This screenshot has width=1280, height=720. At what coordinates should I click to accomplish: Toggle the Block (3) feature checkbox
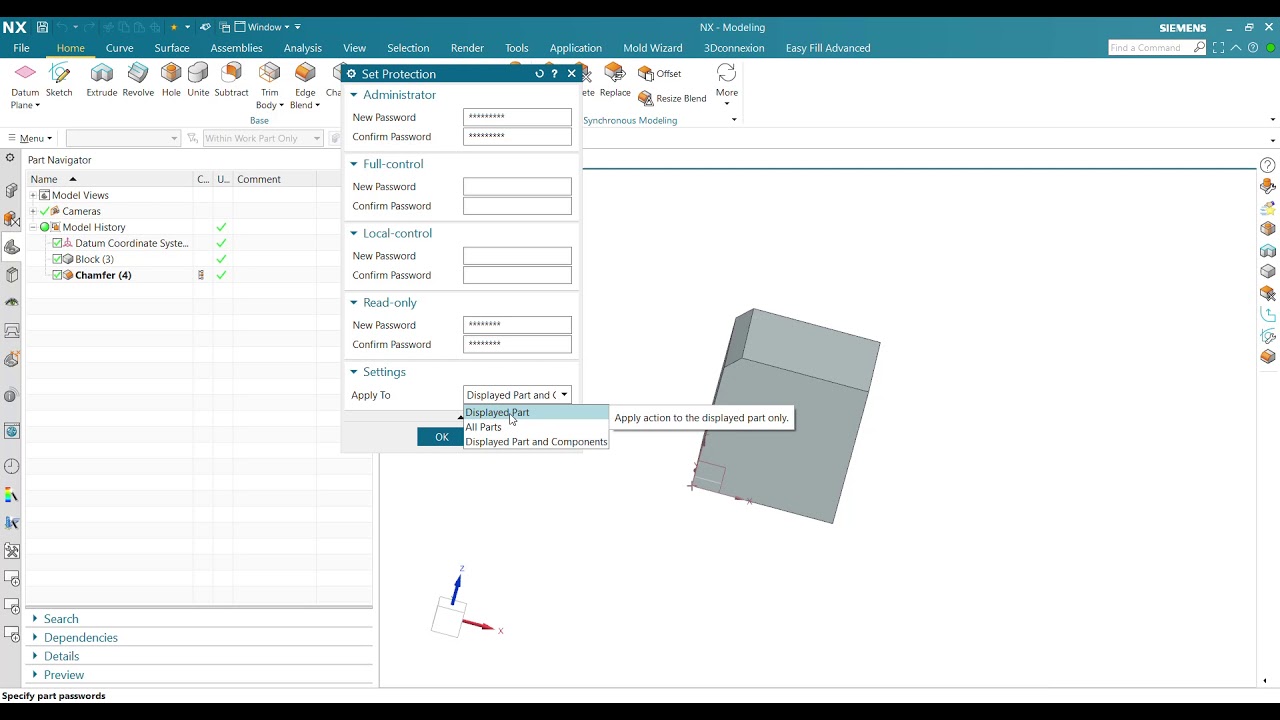57,259
